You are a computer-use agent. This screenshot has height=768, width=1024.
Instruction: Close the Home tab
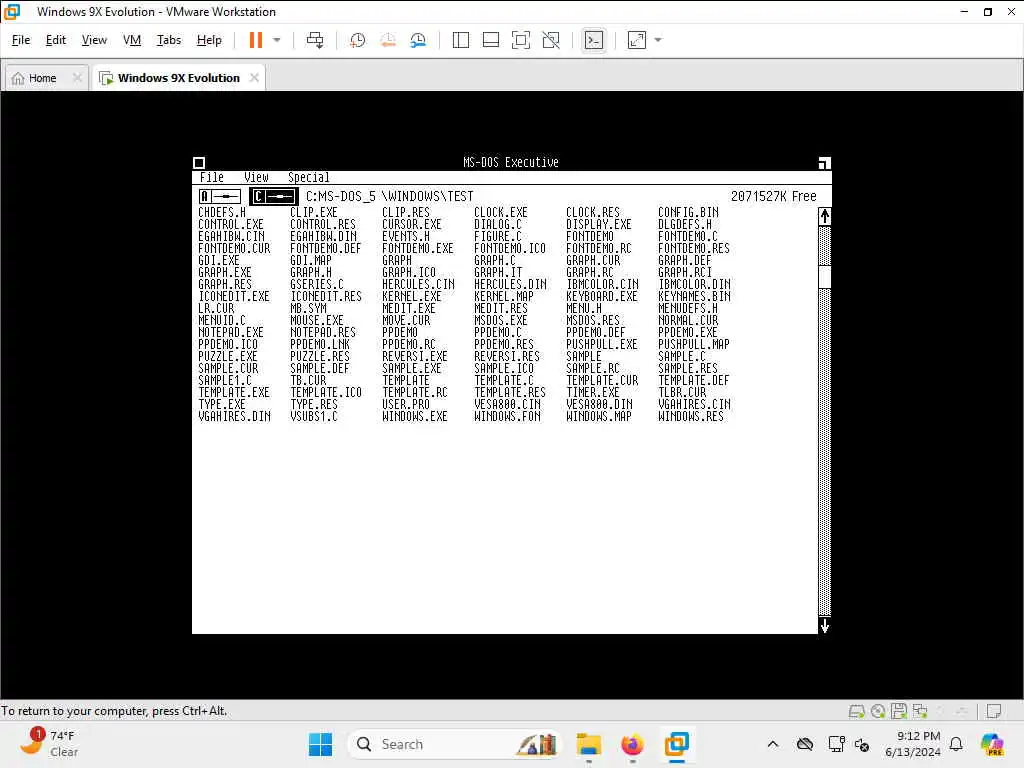pos(77,78)
